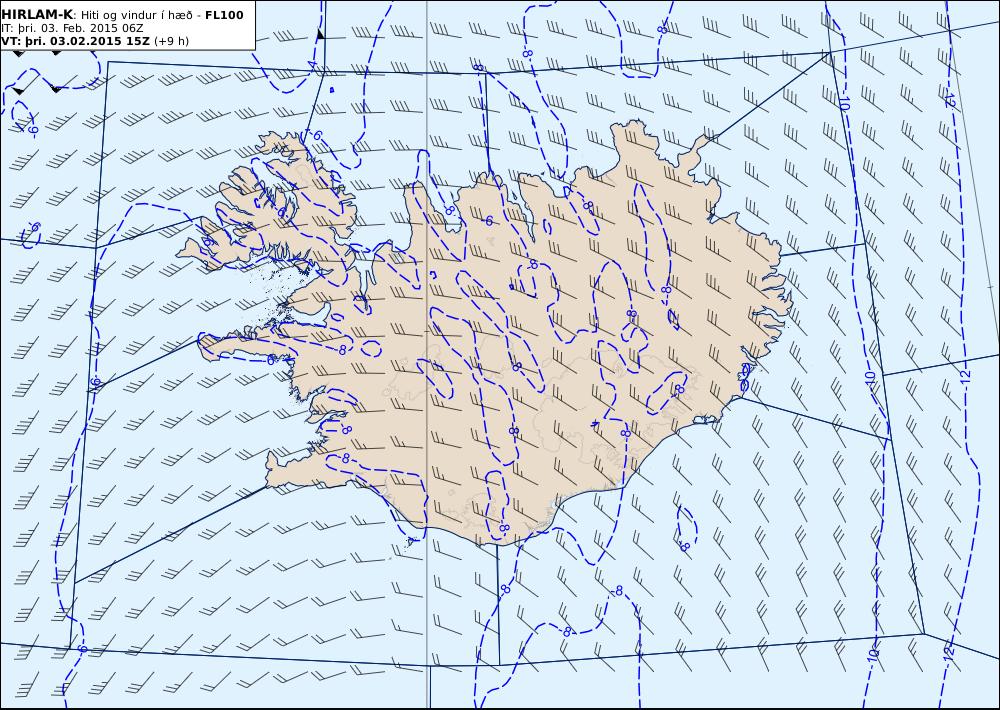The width and height of the screenshot is (1000, 710).
Task: Click the VT: þri. 03.02.2015 15Z valid time
Action: pos(76,41)
